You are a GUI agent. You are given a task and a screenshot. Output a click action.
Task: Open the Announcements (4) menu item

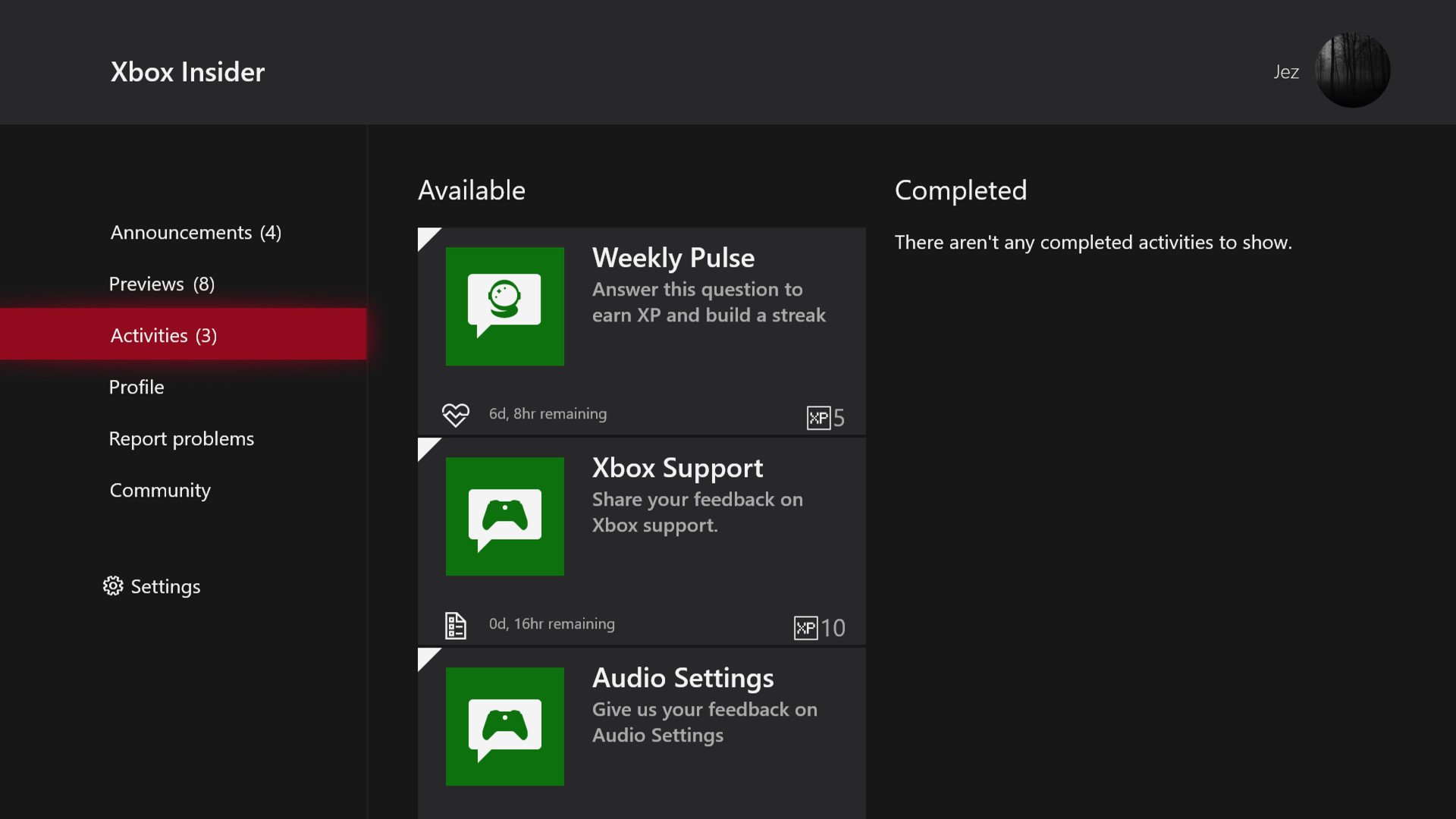click(196, 232)
